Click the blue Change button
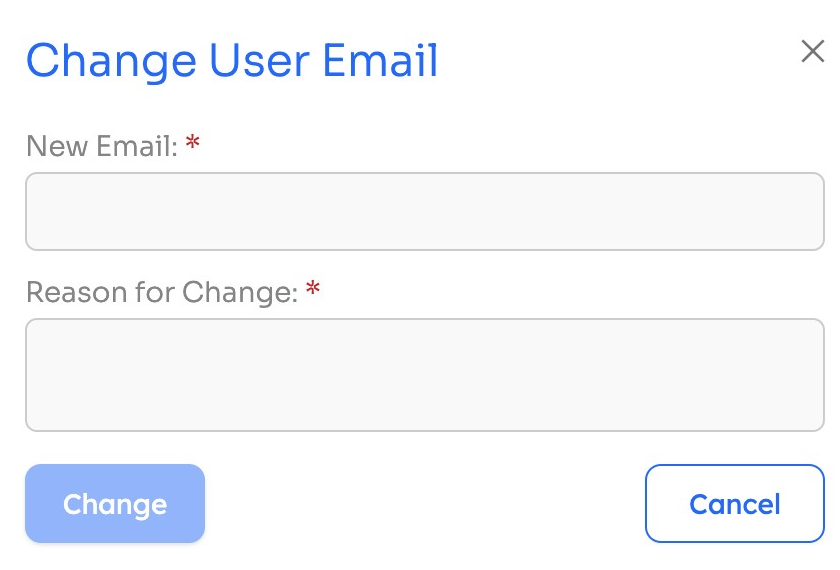The image size is (840, 570). point(115,504)
